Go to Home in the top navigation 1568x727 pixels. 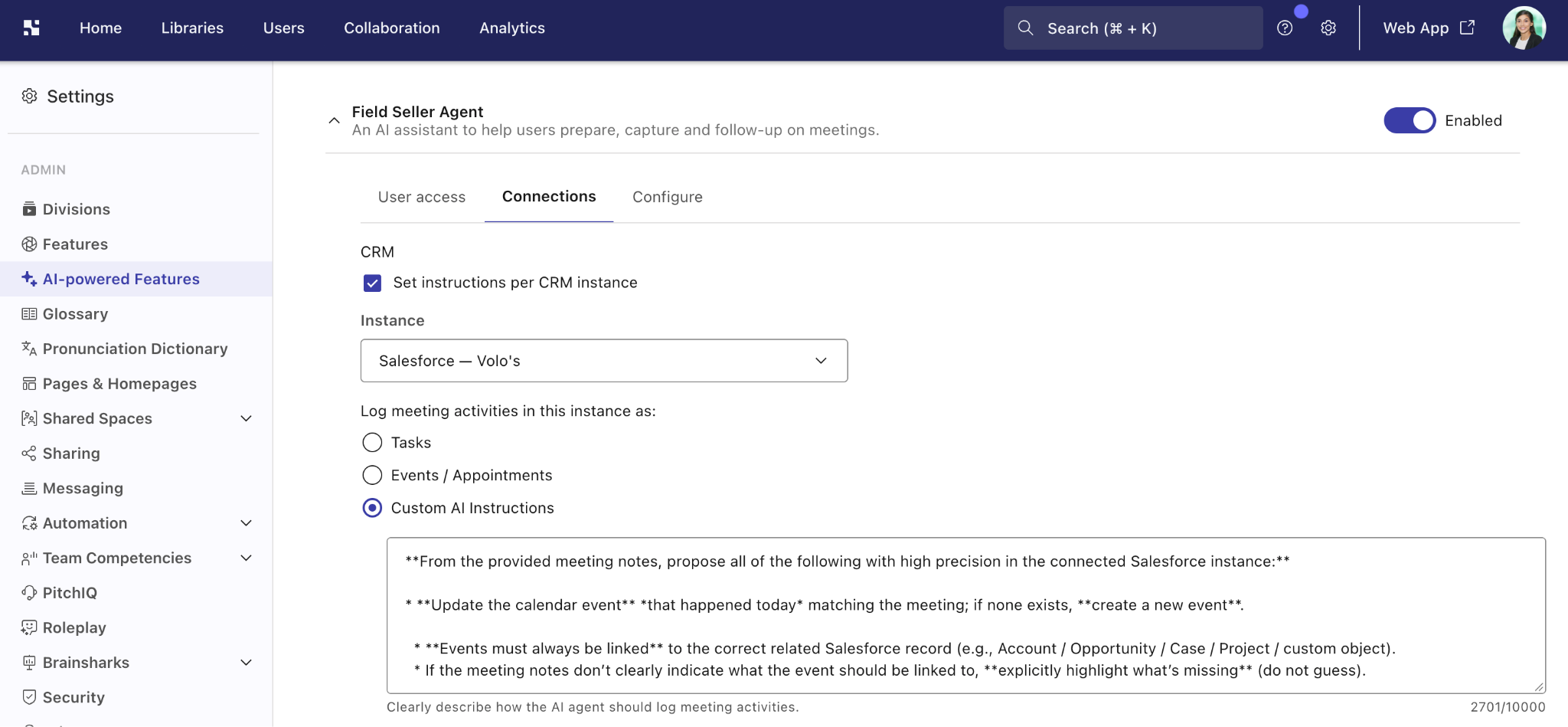pos(100,28)
